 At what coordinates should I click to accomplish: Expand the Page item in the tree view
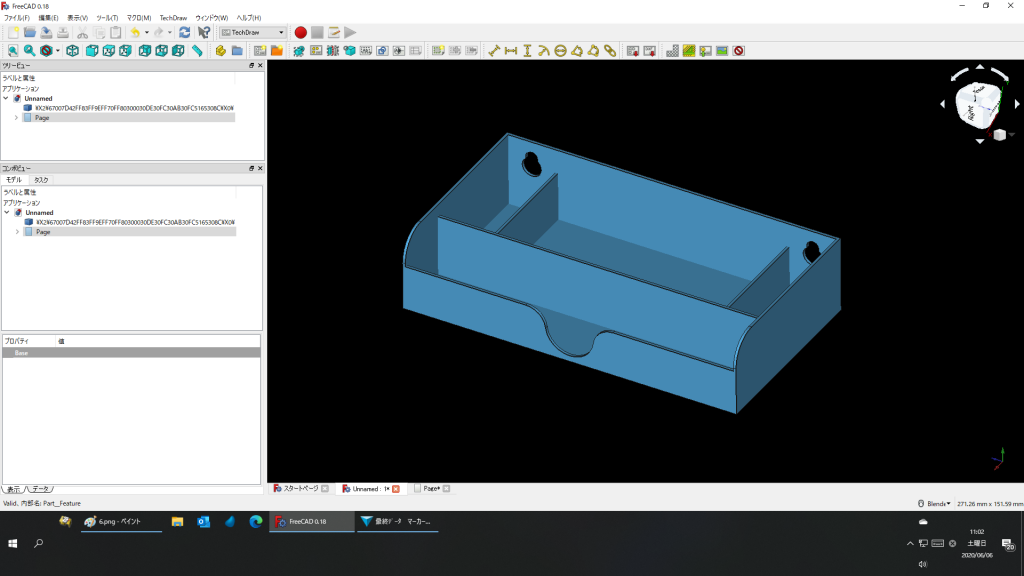pyautogui.click(x=16, y=118)
